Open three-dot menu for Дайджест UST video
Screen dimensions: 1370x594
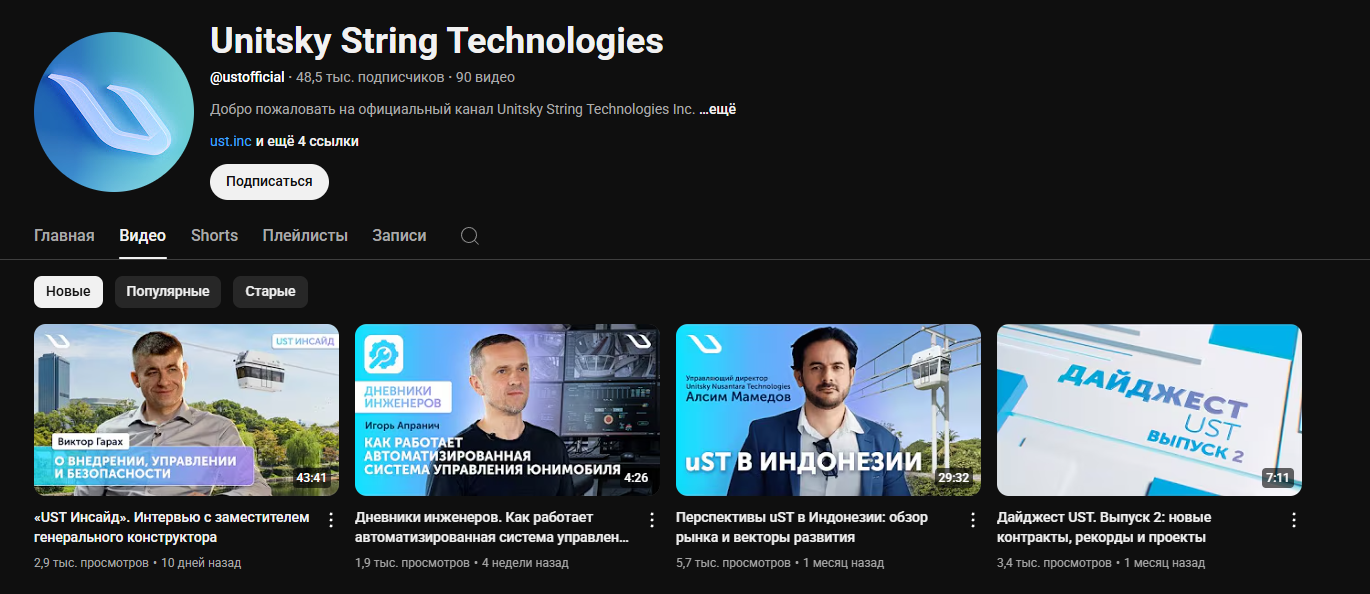pyautogui.click(x=1294, y=520)
